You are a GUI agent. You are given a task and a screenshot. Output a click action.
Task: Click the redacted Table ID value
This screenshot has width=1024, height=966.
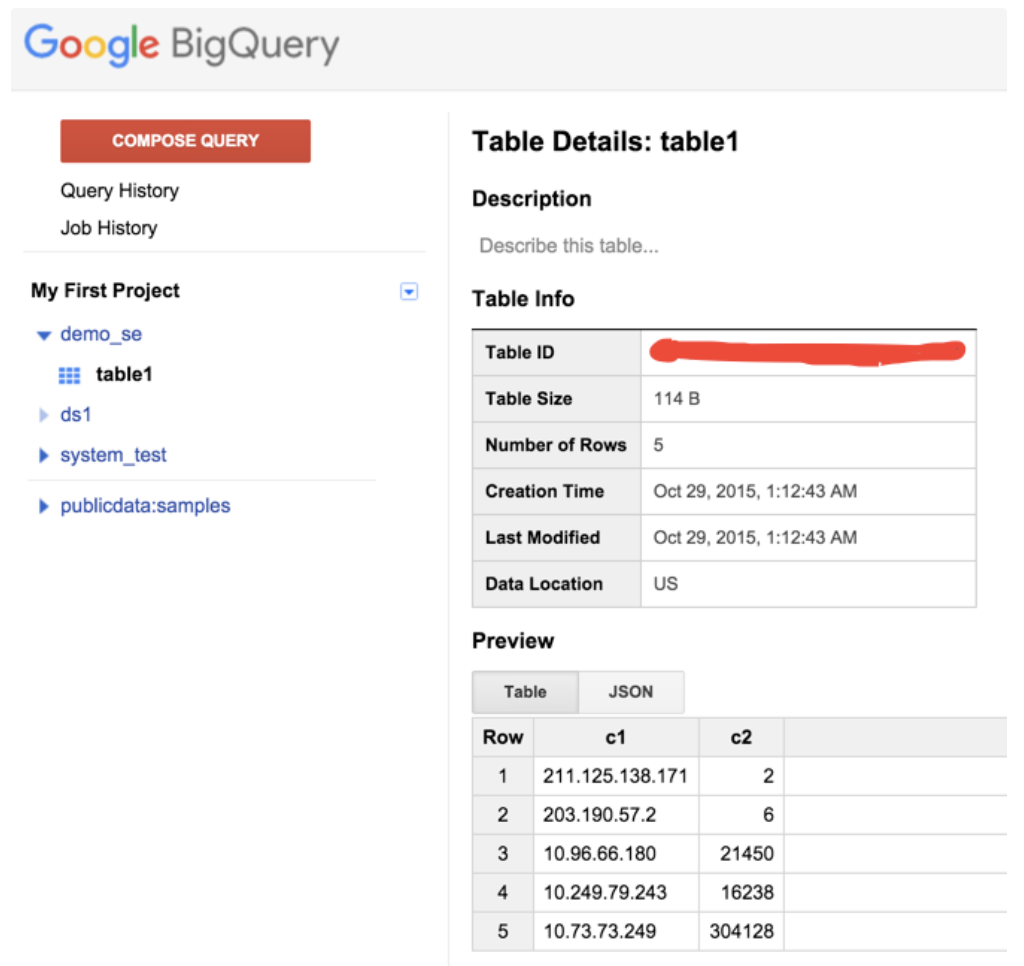pyautogui.click(x=807, y=352)
